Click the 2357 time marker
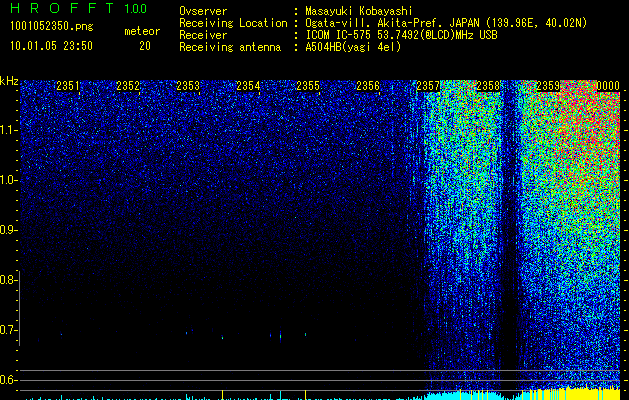This screenshot has width=629, height=400. click(428, 86)
